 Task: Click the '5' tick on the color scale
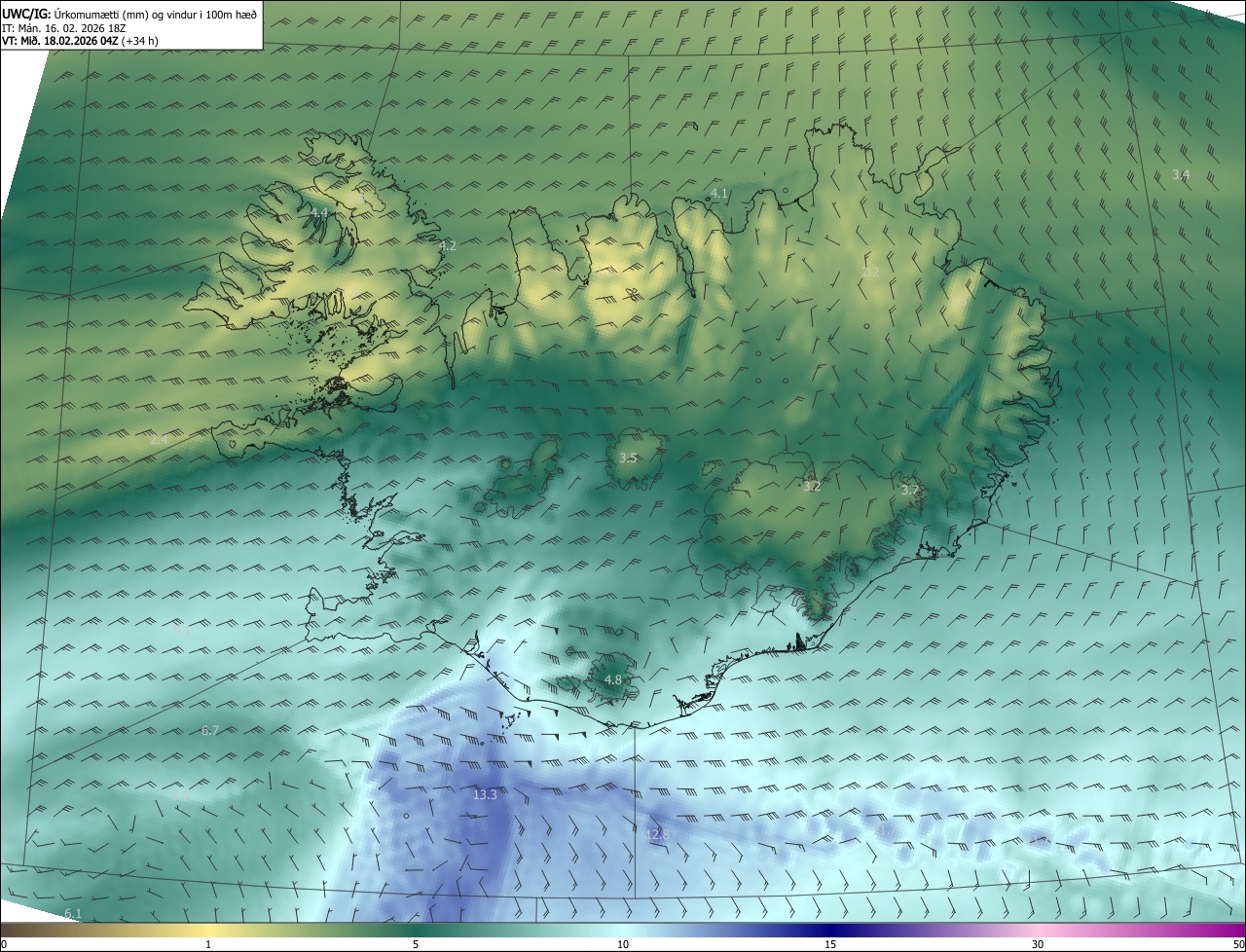416,944
